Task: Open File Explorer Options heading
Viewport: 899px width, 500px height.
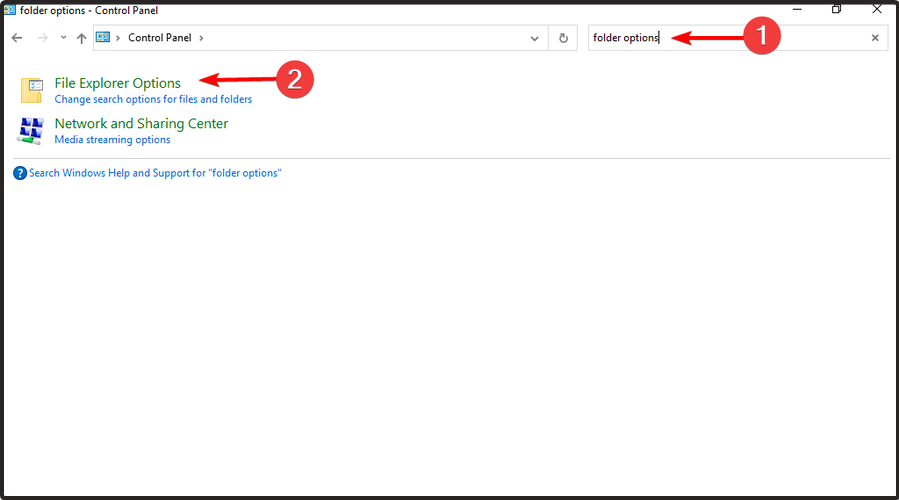Action: (118, 83)
